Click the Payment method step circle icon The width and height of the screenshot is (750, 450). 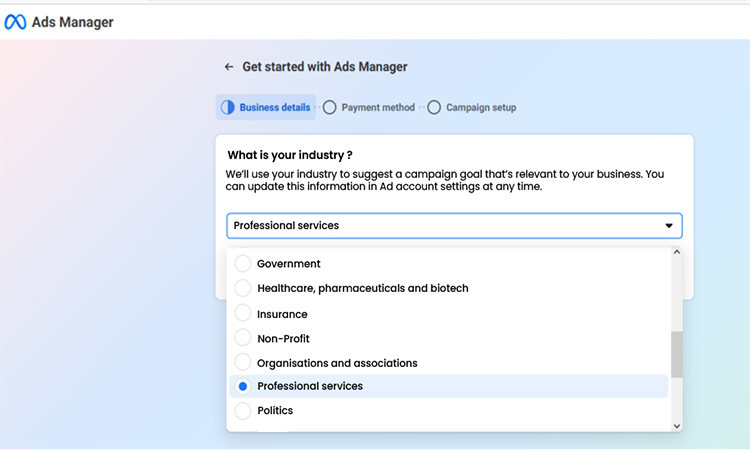330,107
